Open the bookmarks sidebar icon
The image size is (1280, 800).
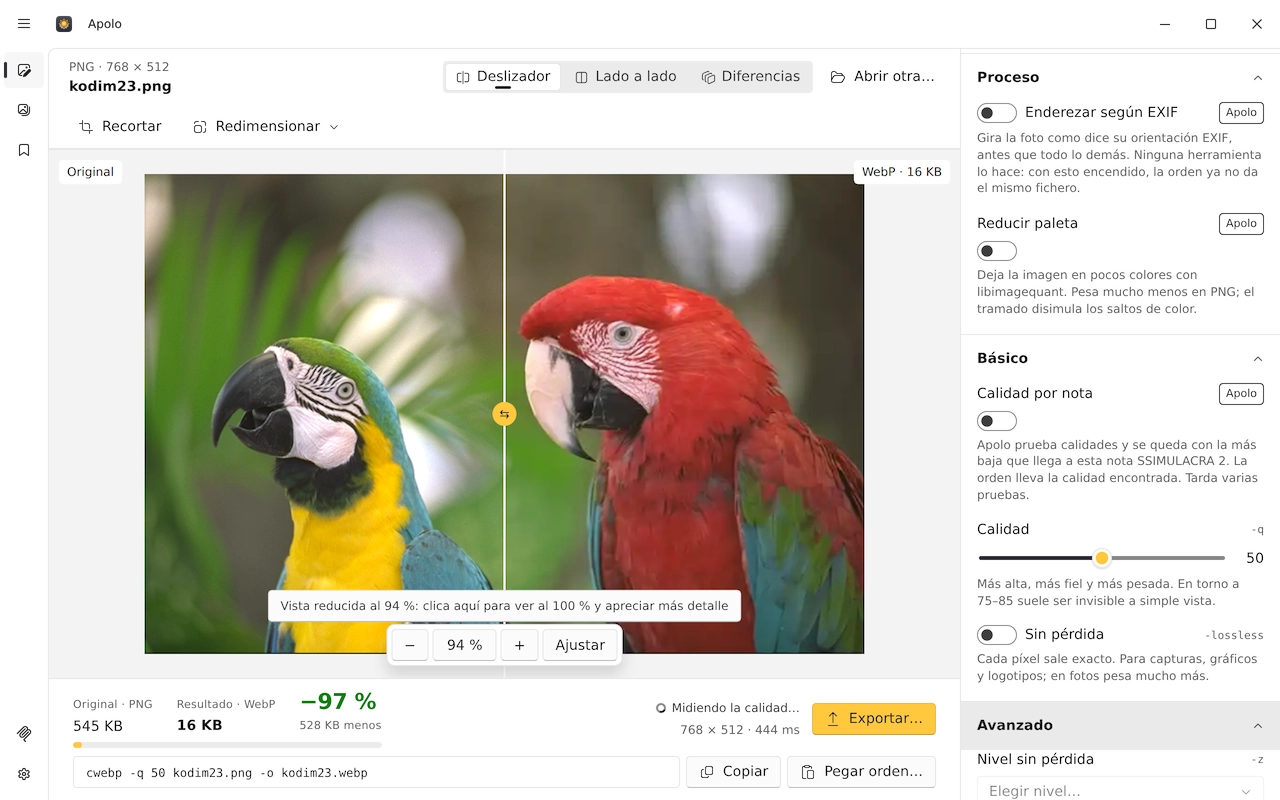pos(24,150)
